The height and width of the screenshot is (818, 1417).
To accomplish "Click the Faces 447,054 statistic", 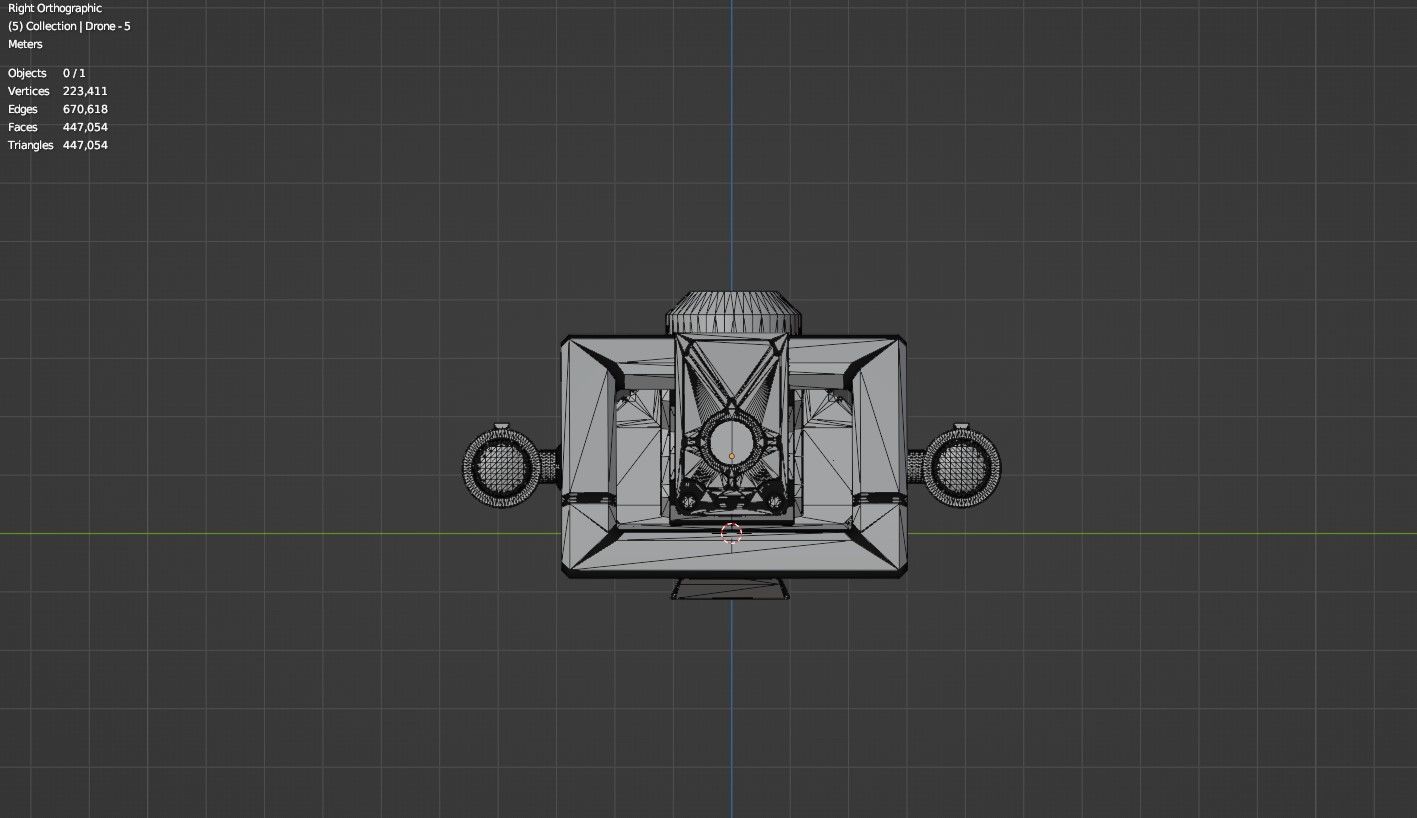I will (x=58, y=127).
